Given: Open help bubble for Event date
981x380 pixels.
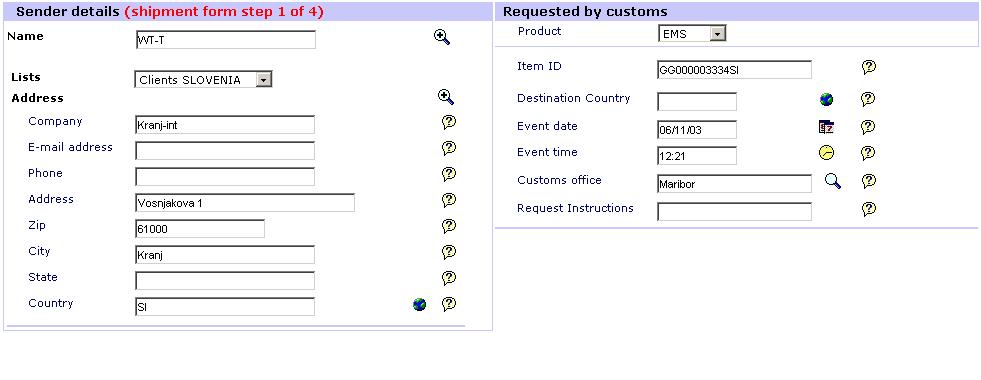Looking at the screenshot, I should pyautogui.click(x=868, y=127).
